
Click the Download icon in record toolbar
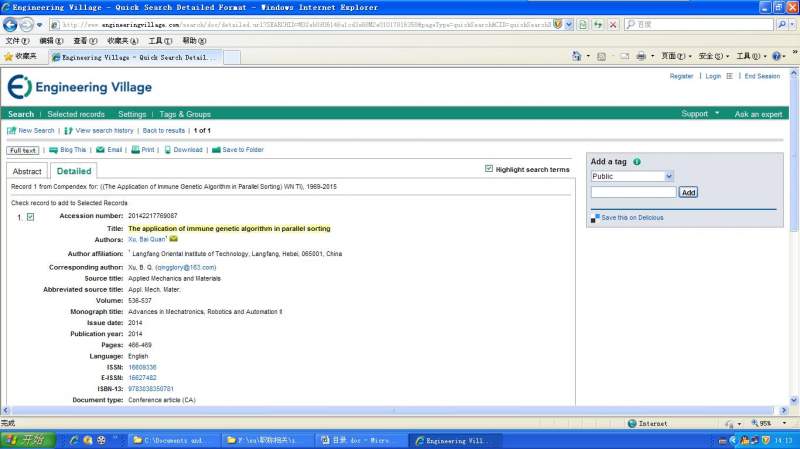point(167,150)
